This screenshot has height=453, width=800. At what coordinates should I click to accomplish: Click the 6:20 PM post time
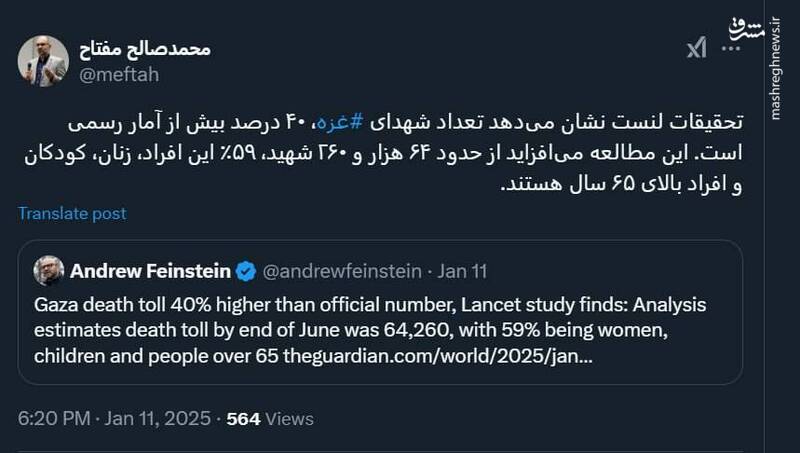[x=51, y=418]
